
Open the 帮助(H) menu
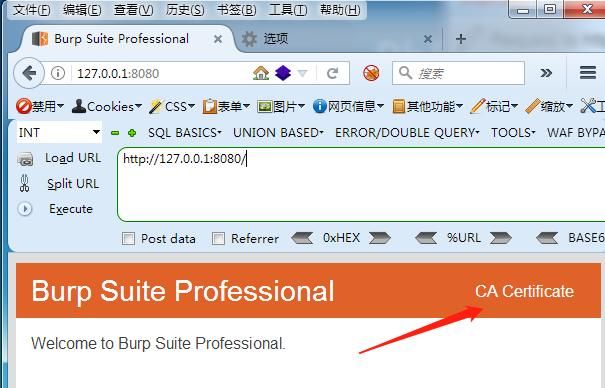[340, 10]
